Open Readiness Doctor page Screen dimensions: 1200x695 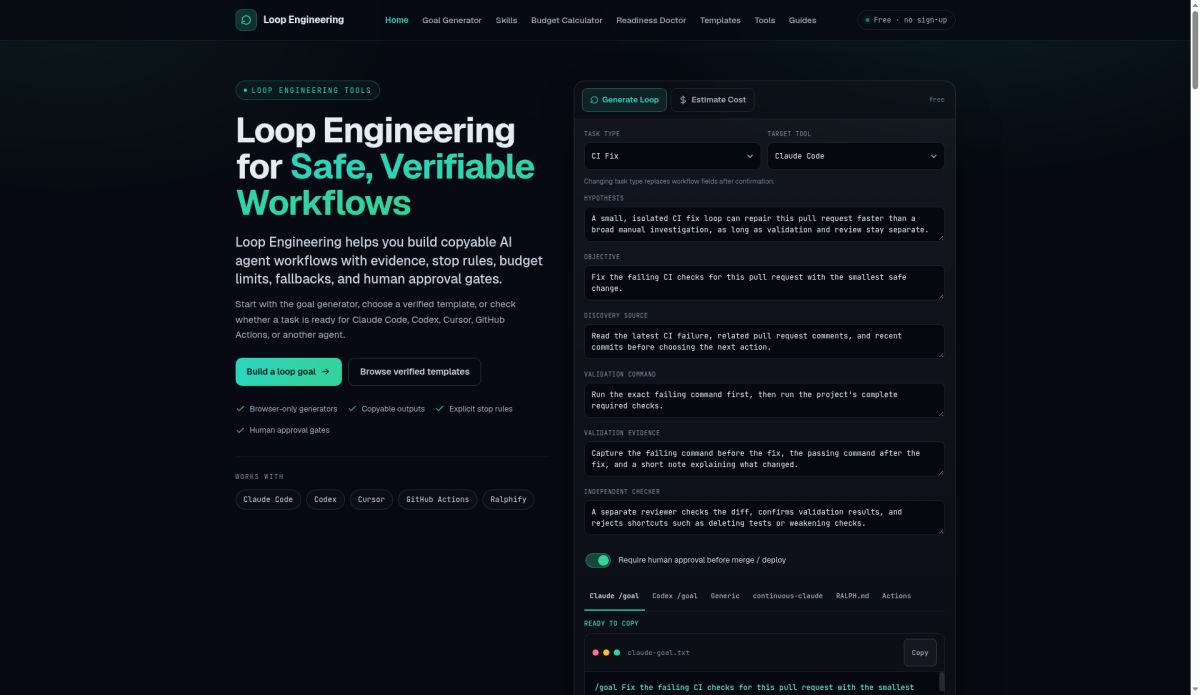coord(651,20)
